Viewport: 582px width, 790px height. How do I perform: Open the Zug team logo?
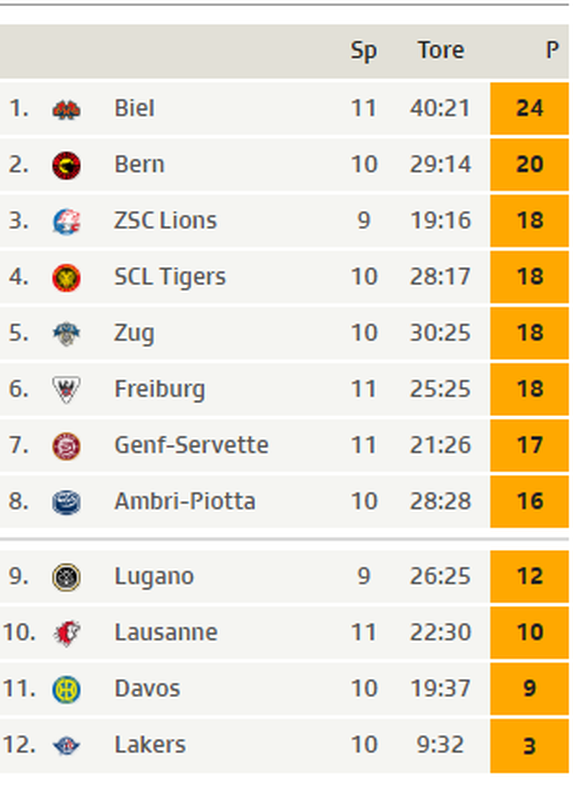coord(67,334)
